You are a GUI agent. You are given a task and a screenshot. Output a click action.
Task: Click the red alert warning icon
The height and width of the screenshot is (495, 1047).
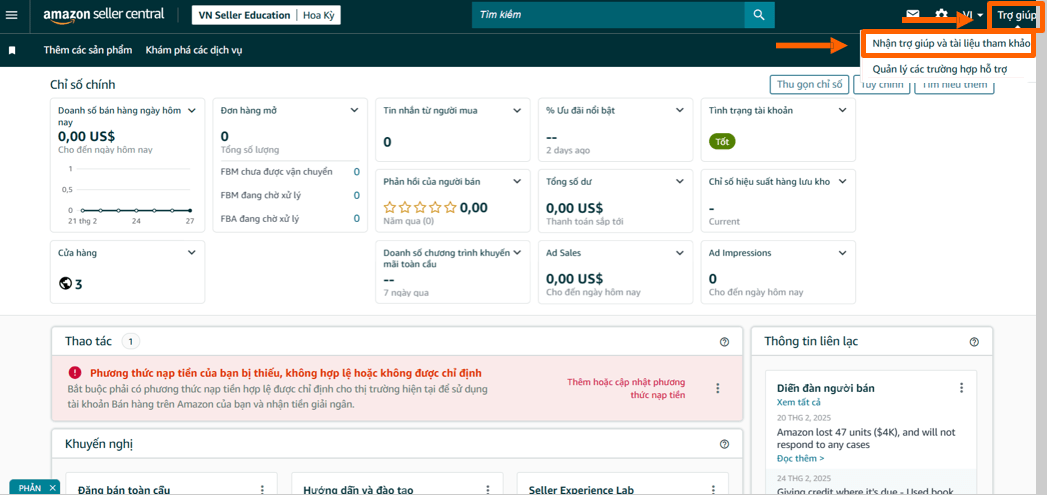tap(75, 373)
